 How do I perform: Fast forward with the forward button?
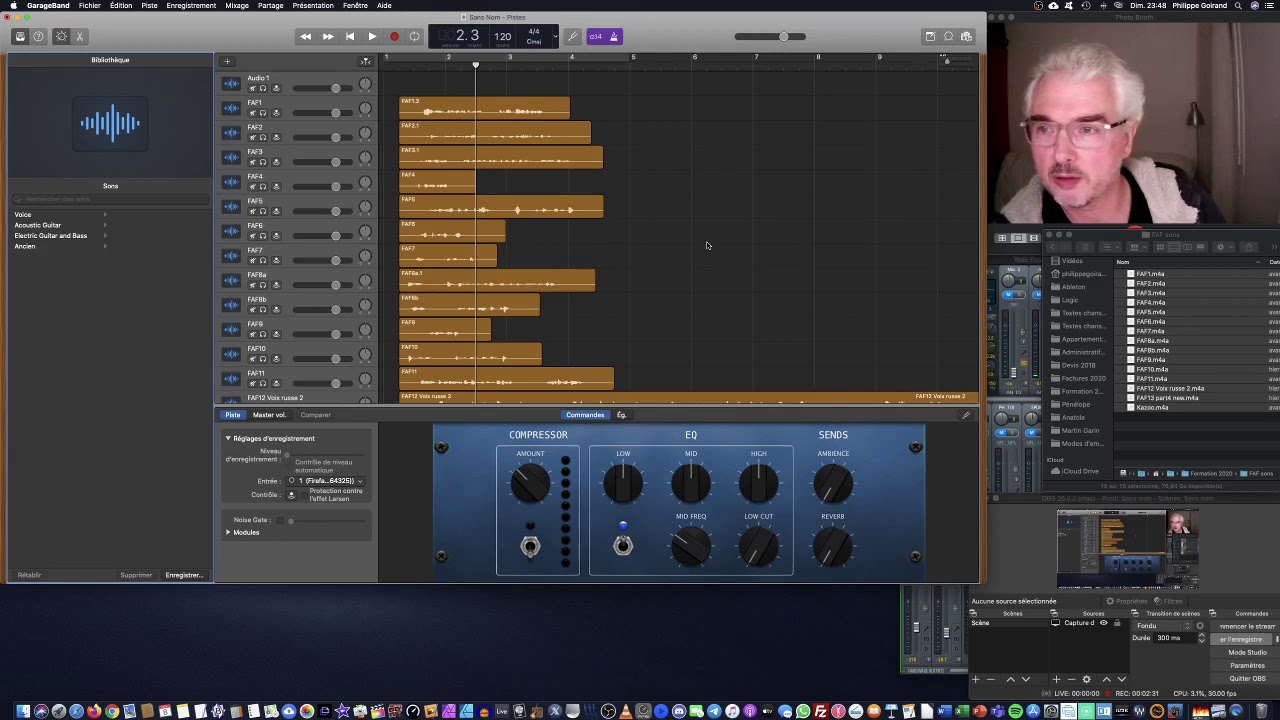click(328, 37)
